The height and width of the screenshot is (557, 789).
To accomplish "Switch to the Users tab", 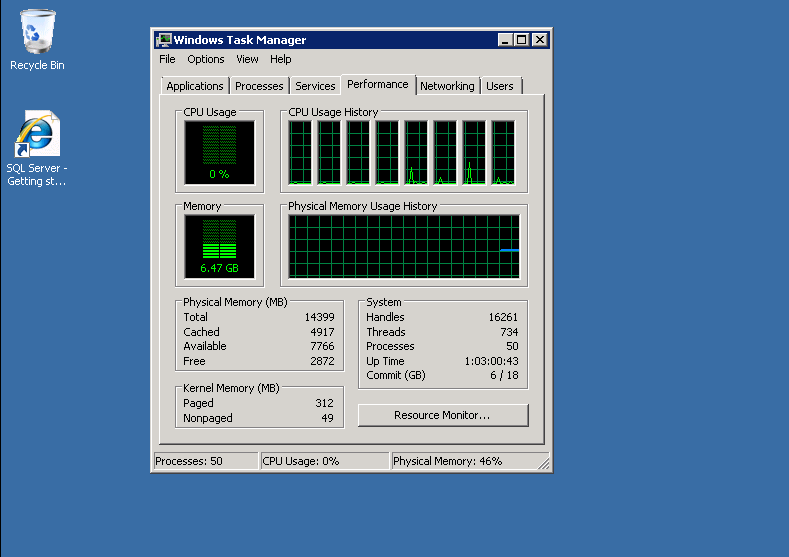I will tap(500, 86).
